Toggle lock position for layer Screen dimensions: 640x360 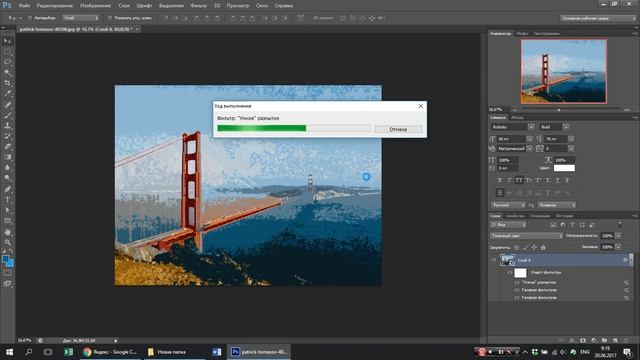[x=534, y=247]
